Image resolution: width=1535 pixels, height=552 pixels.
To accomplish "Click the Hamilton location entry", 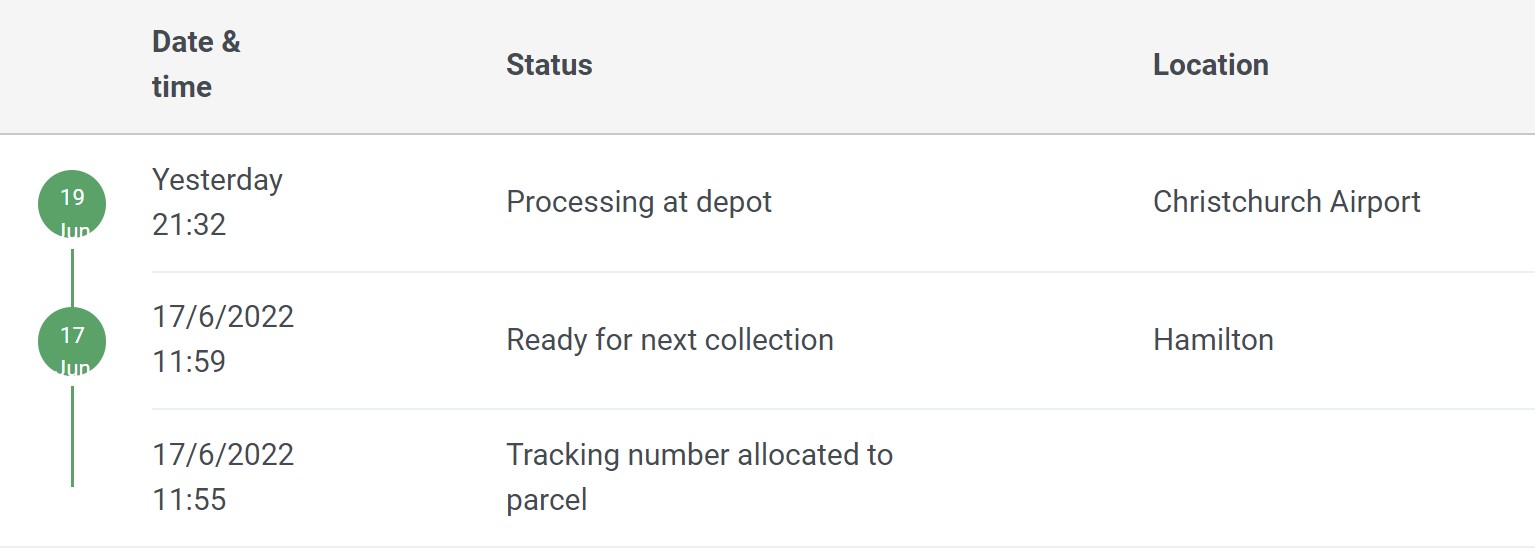I will [1213, 340].
